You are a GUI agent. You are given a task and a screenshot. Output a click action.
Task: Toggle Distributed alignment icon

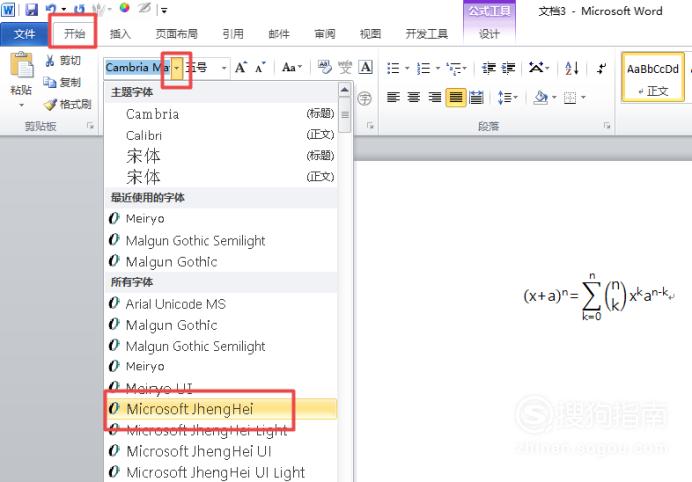pos(476,97)
